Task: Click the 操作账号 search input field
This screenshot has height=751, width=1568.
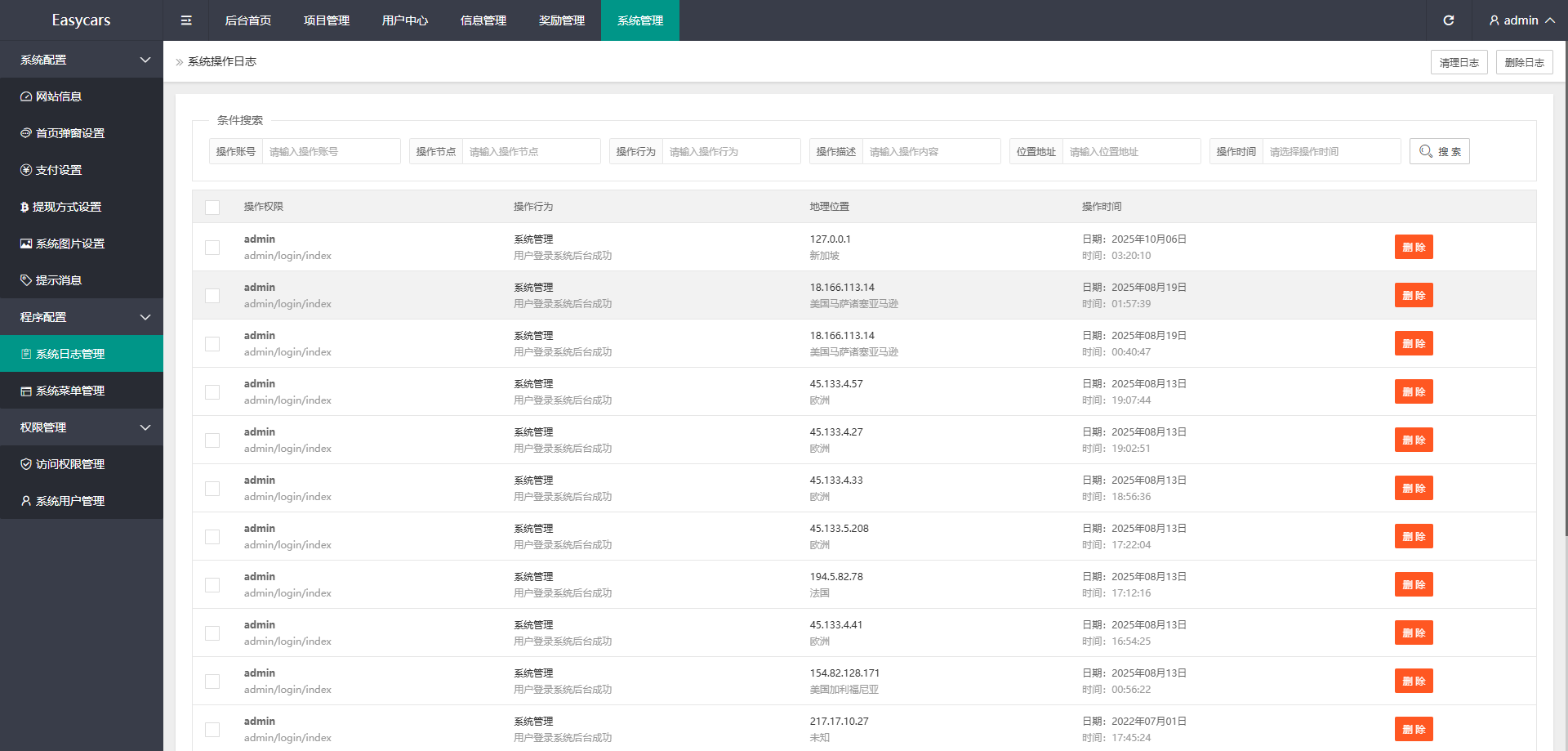Action: coord(331,151)
